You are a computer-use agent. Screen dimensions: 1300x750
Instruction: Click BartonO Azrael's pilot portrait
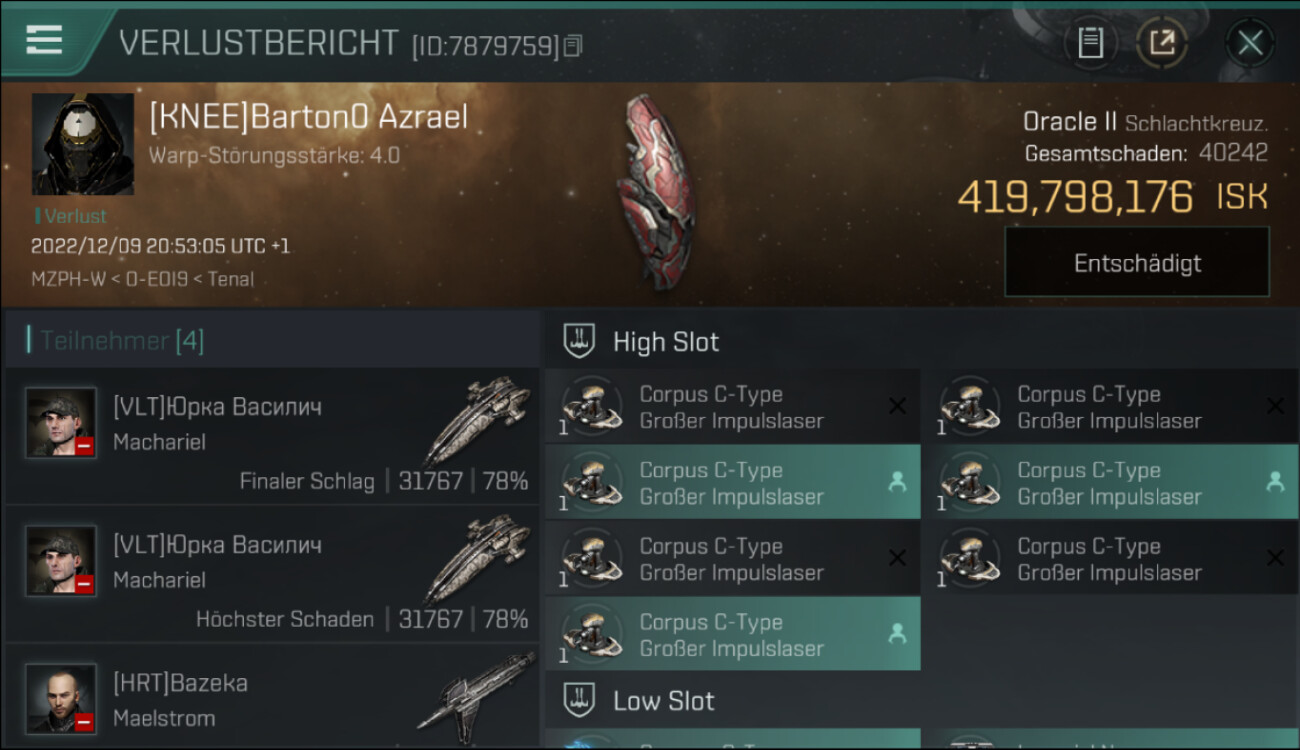pos(83,144)
